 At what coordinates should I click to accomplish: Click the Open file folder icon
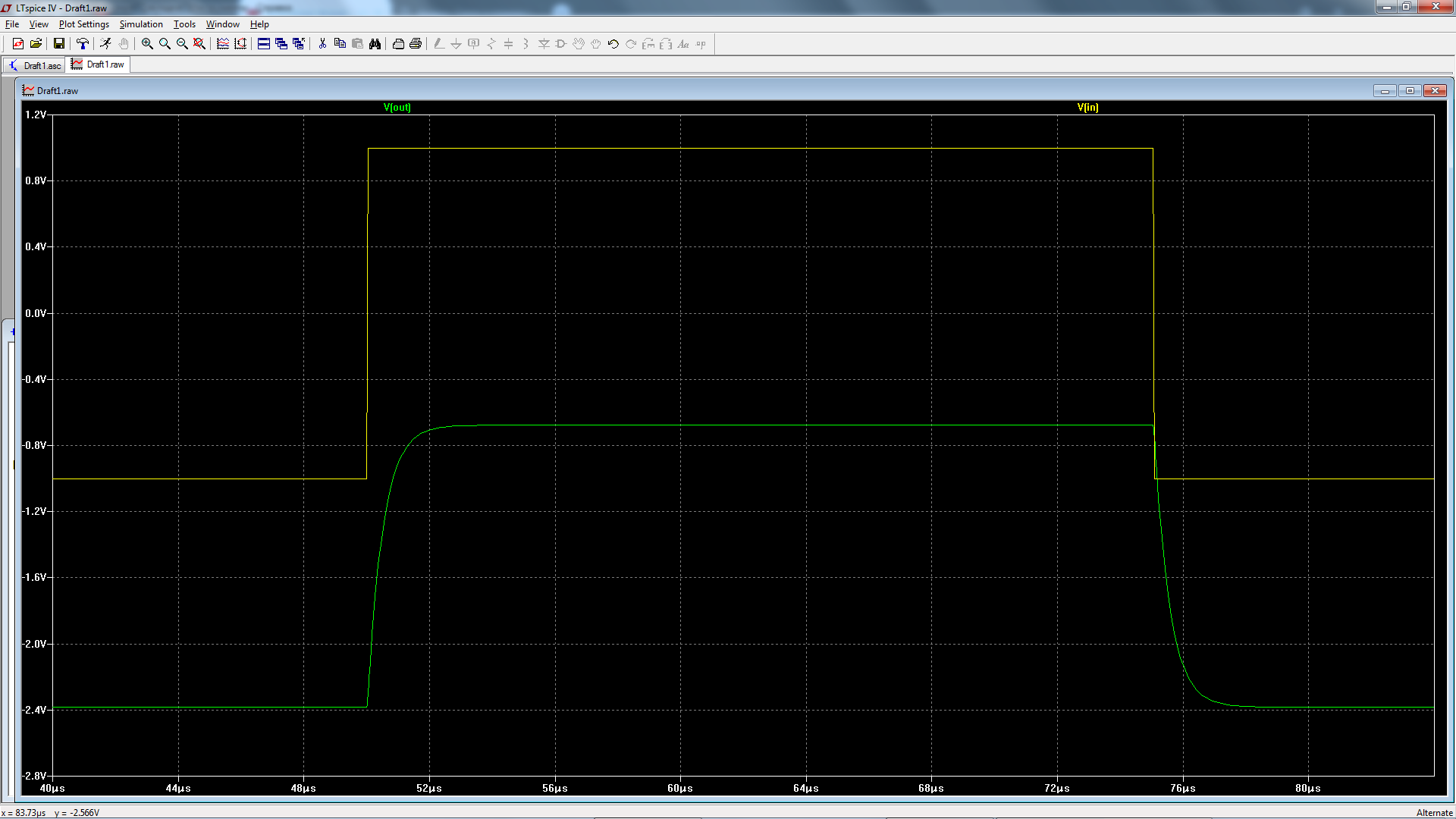tap(36, 44)
